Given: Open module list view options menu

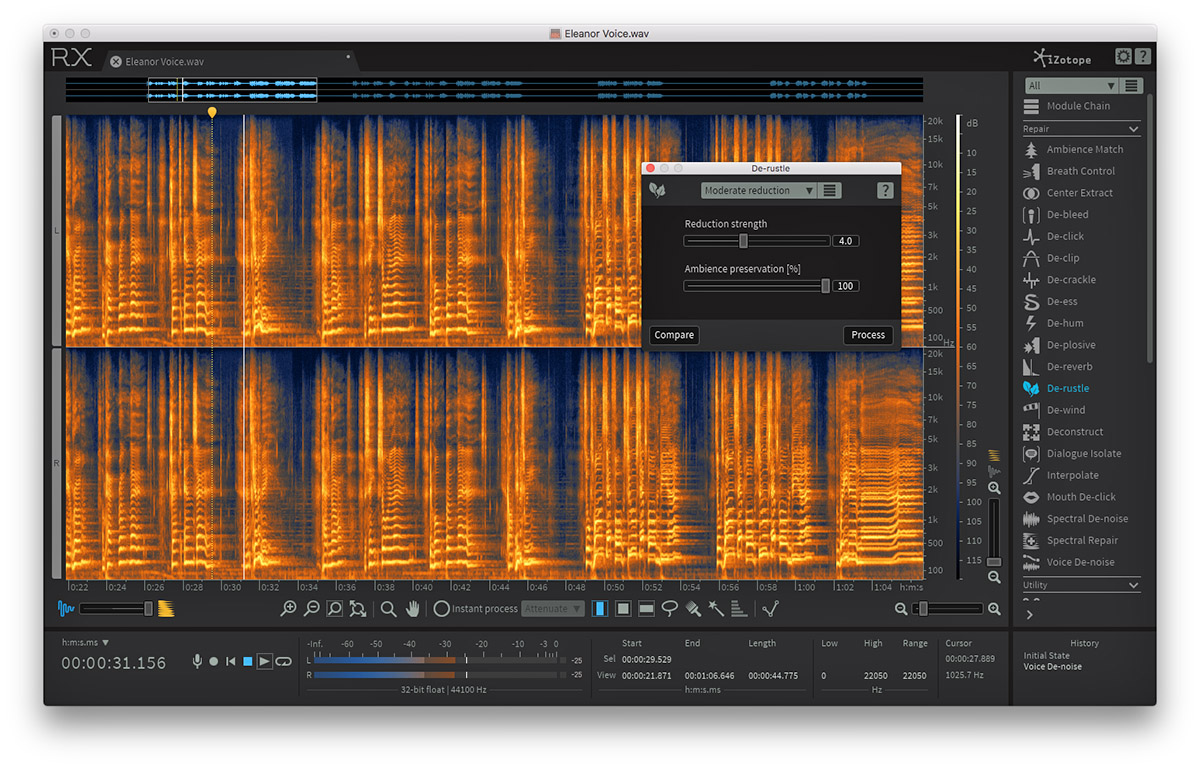Looking at the screenshot, I should 1131,86.
